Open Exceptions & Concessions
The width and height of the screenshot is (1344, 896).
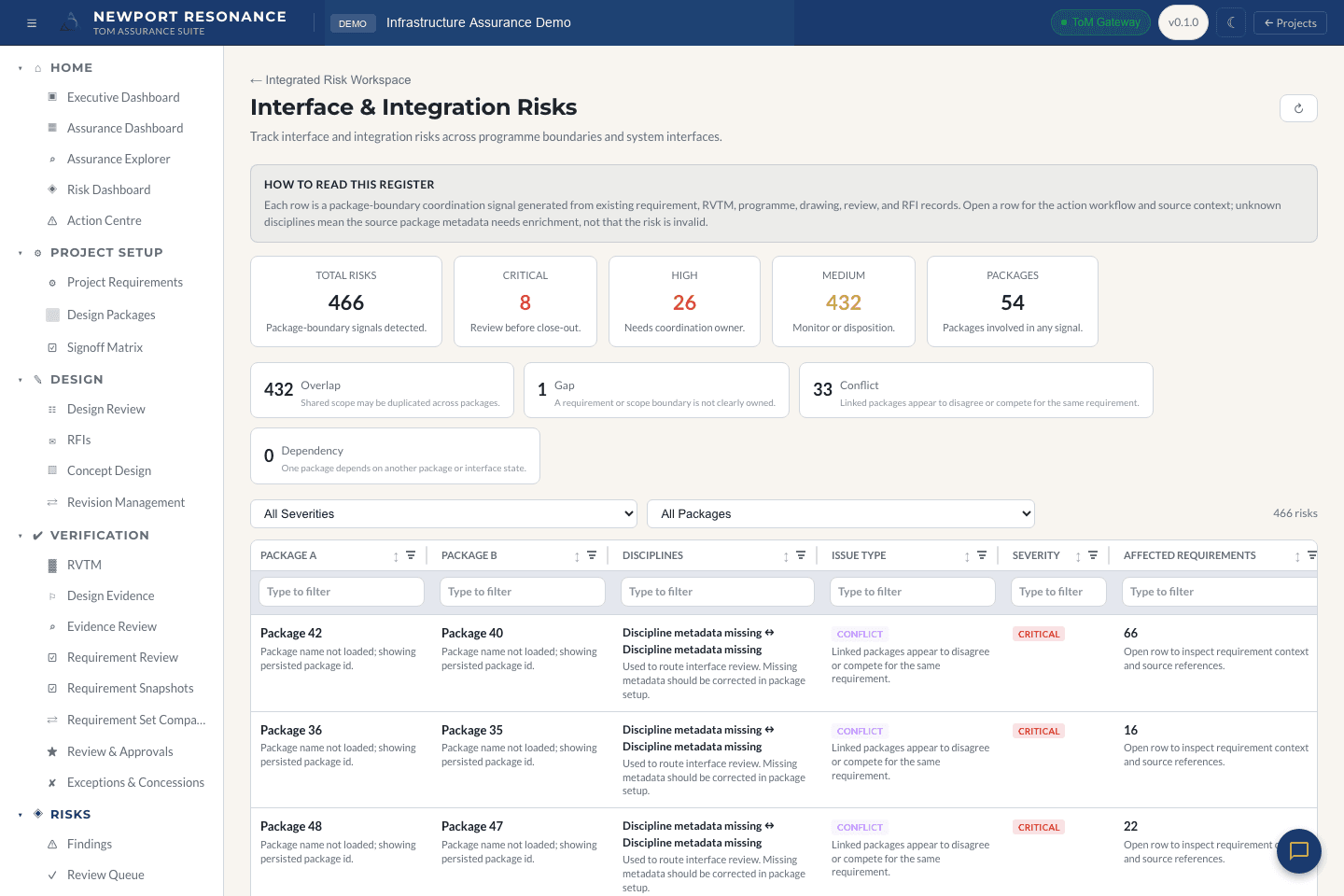tap(135, 782)
